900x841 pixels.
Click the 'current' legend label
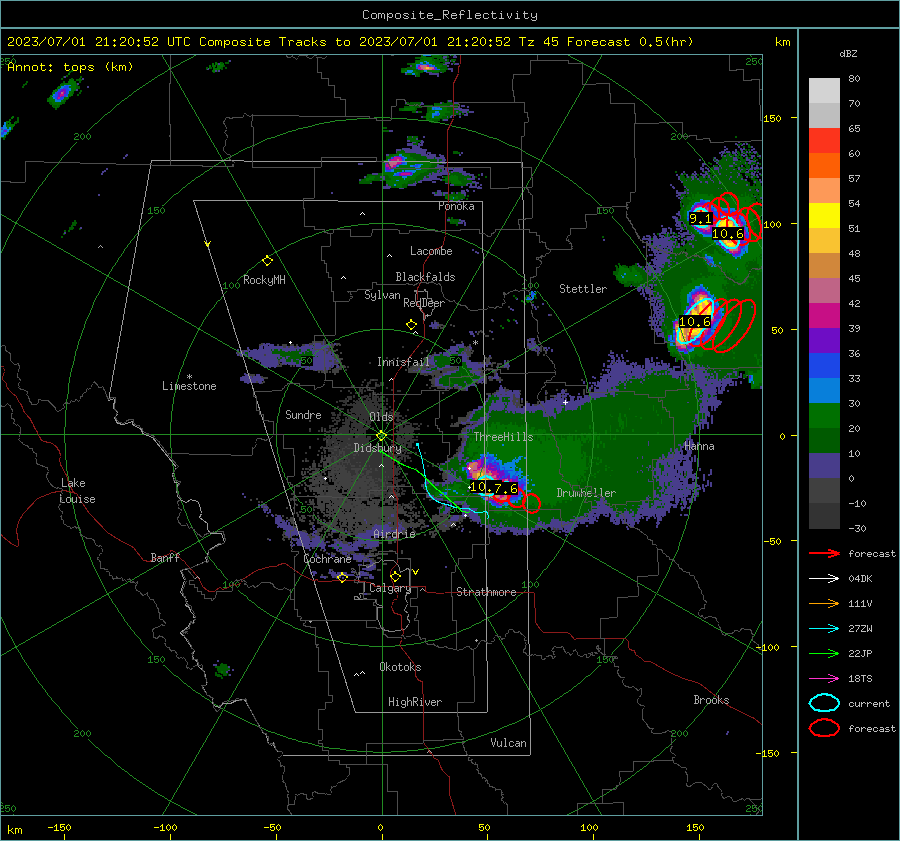(869, 703)
